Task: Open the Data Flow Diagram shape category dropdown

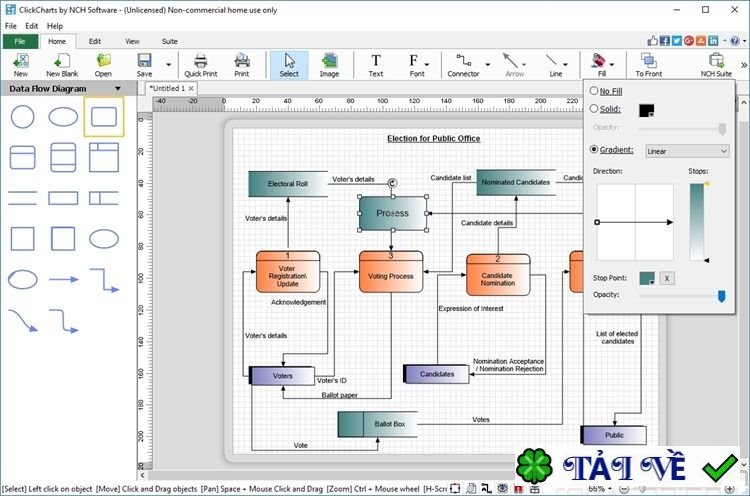Action: [x=118, y=88]
